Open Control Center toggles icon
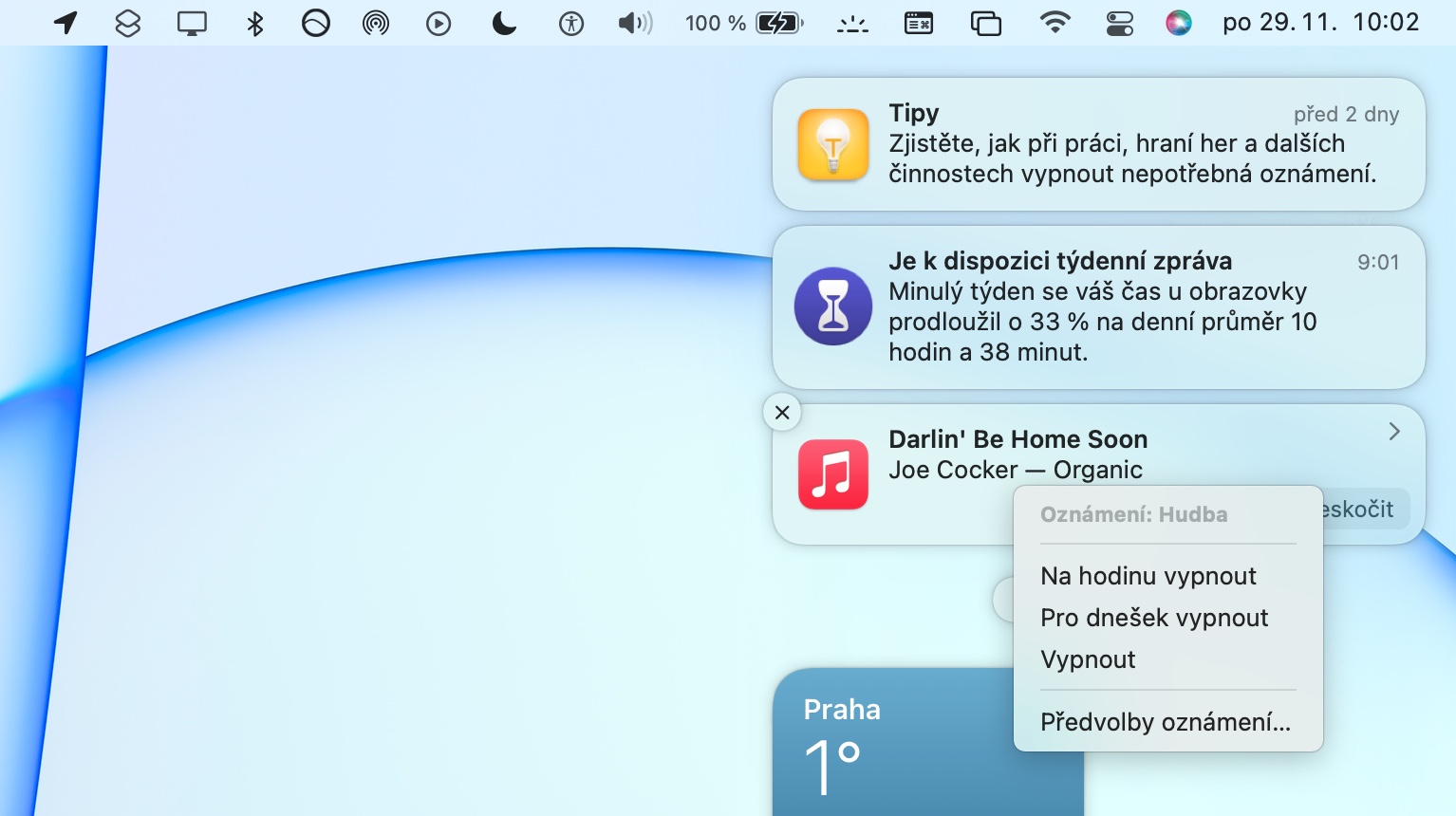 pyautogui.click(x=1120, y=23)
